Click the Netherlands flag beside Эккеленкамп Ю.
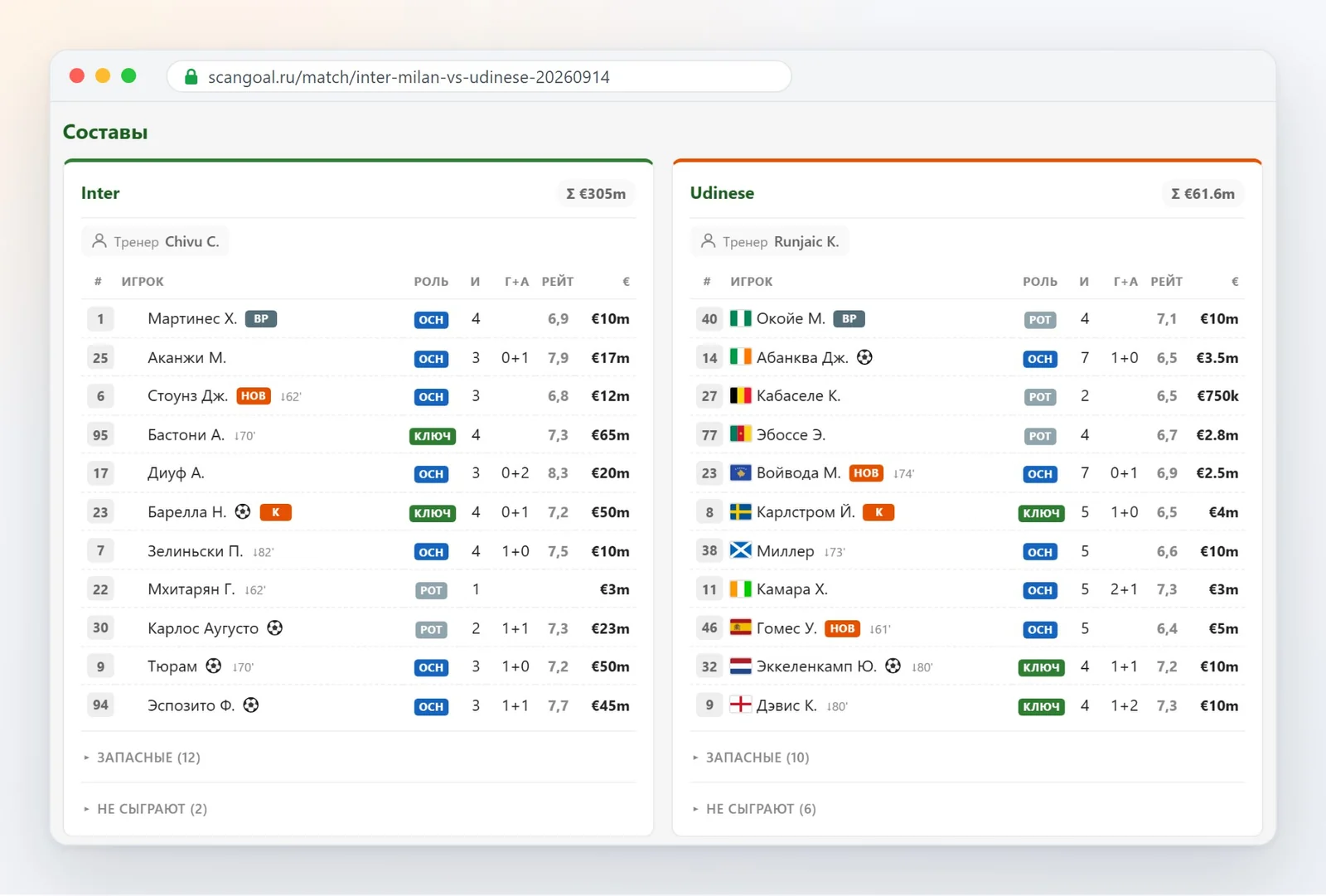1326x896 pixels. (x=740, y=666)
